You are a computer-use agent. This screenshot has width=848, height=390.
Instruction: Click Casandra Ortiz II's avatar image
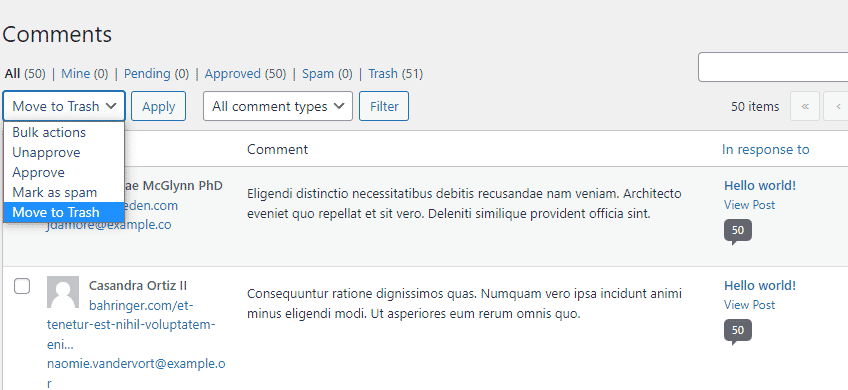[x=63, y=292]
